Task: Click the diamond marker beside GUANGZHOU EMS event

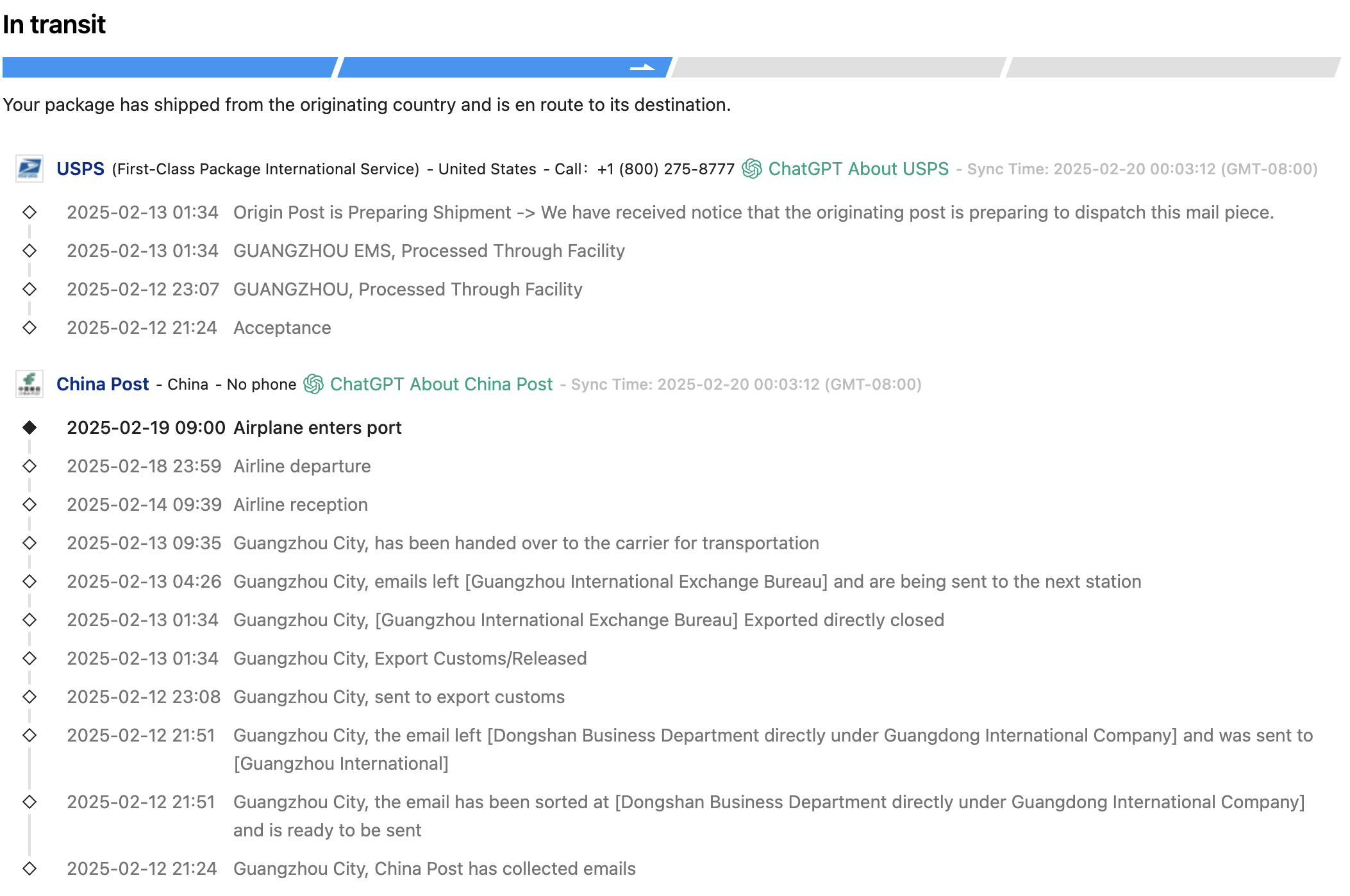Action: click(x=29, y=251)
